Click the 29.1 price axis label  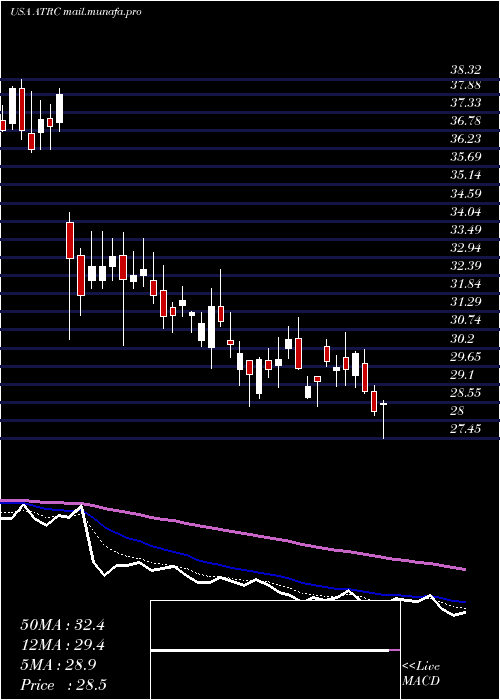(x=461, y=375)
